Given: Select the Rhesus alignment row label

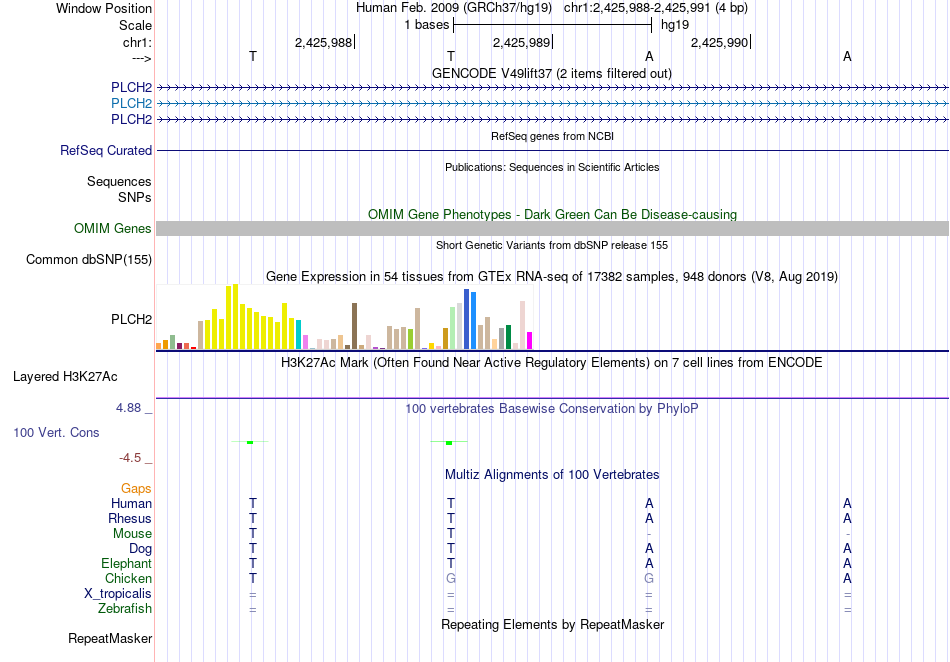Looking at the screenshot, I should pos(130,518).
